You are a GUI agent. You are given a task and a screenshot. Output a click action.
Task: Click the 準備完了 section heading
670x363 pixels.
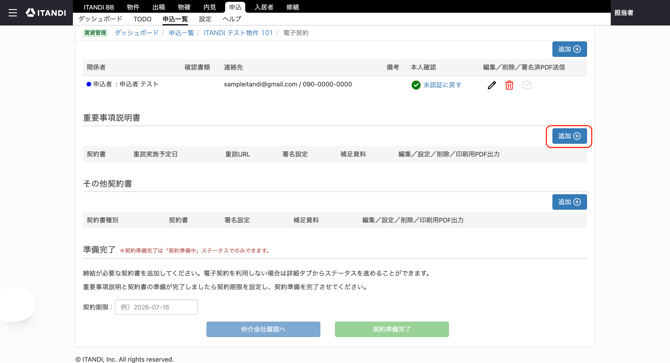pos(99,249)
